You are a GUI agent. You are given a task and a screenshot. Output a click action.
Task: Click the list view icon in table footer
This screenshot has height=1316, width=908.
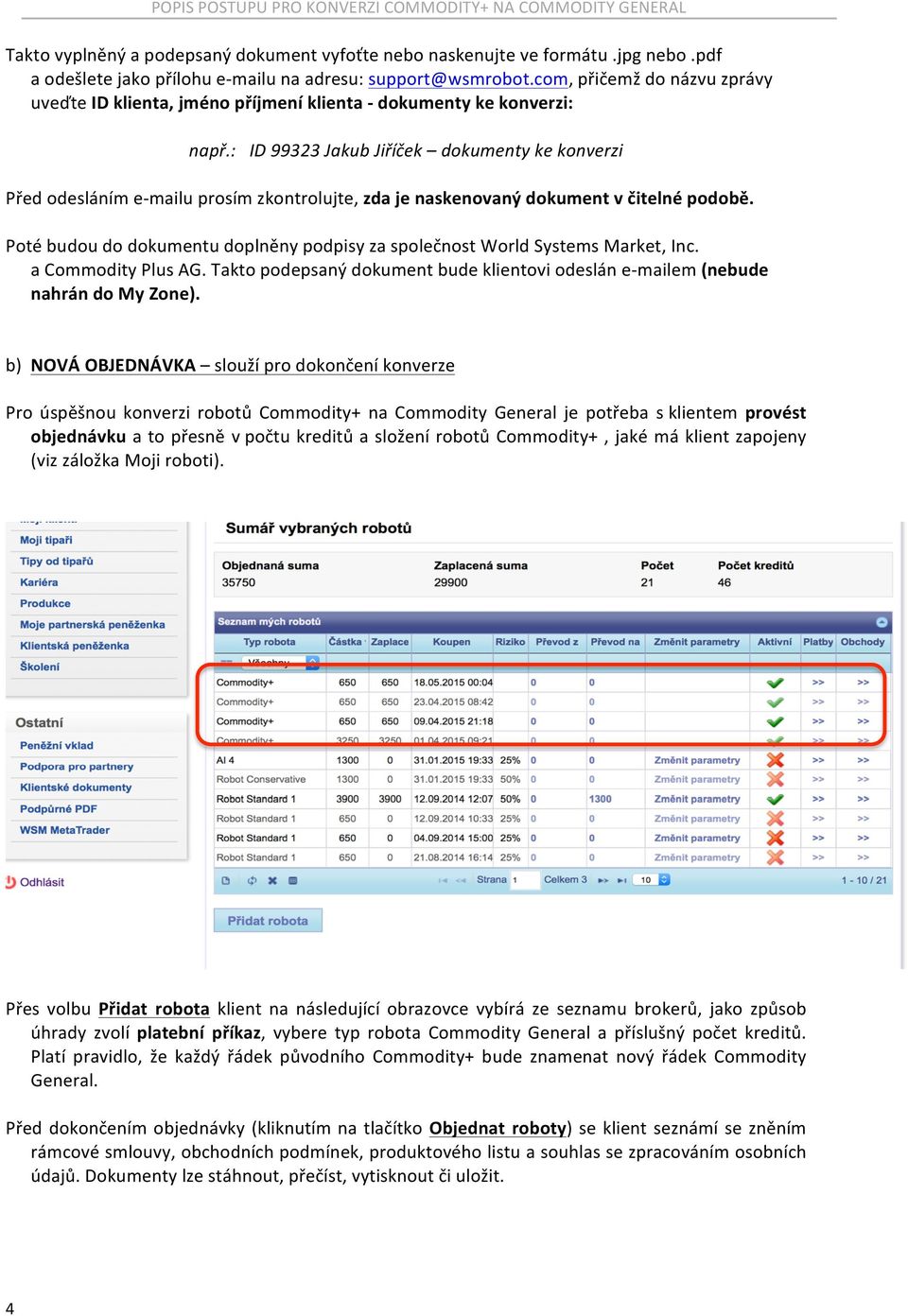click(x=293, y=880)
